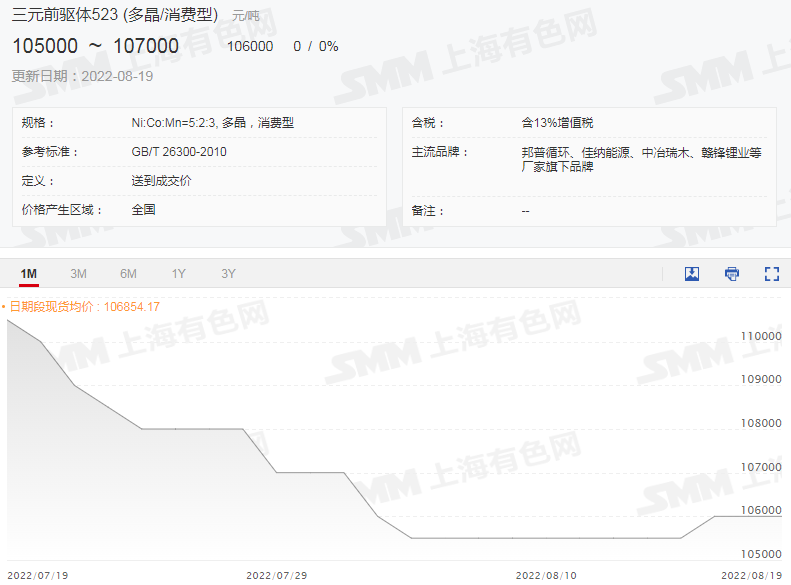
Task: Click the average price 106000 value
Action: 250,47
